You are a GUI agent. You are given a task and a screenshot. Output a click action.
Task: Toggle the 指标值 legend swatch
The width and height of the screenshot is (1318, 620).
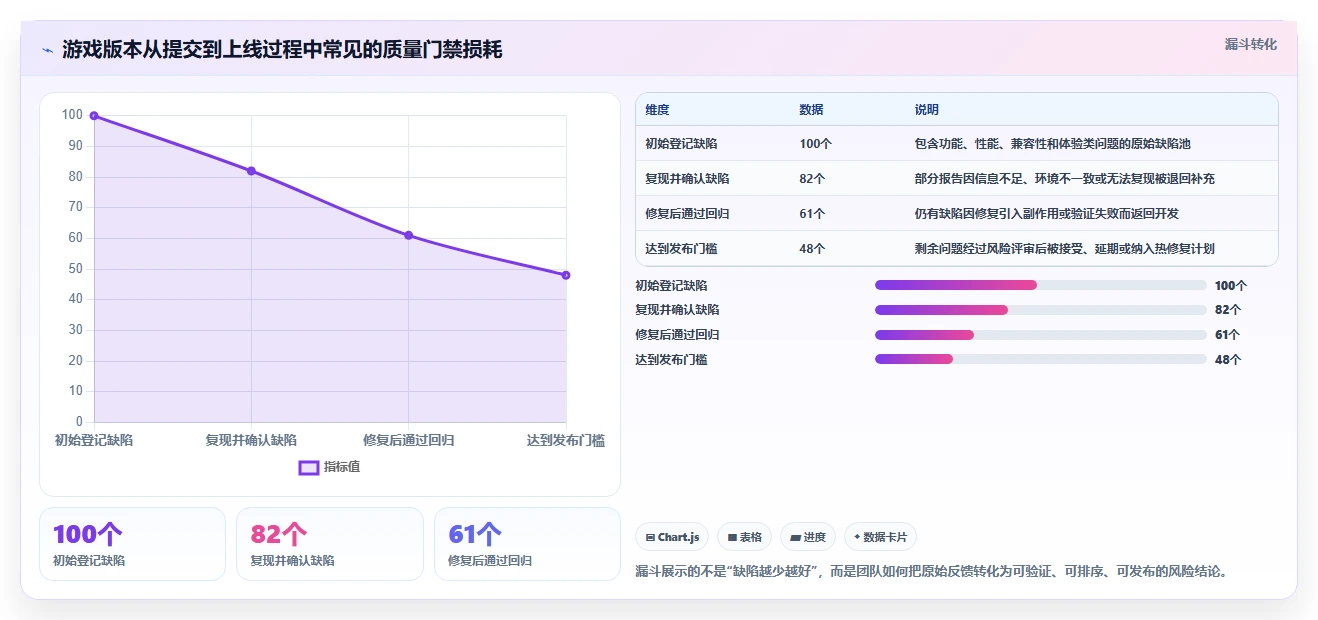click(x=309, y=467)
